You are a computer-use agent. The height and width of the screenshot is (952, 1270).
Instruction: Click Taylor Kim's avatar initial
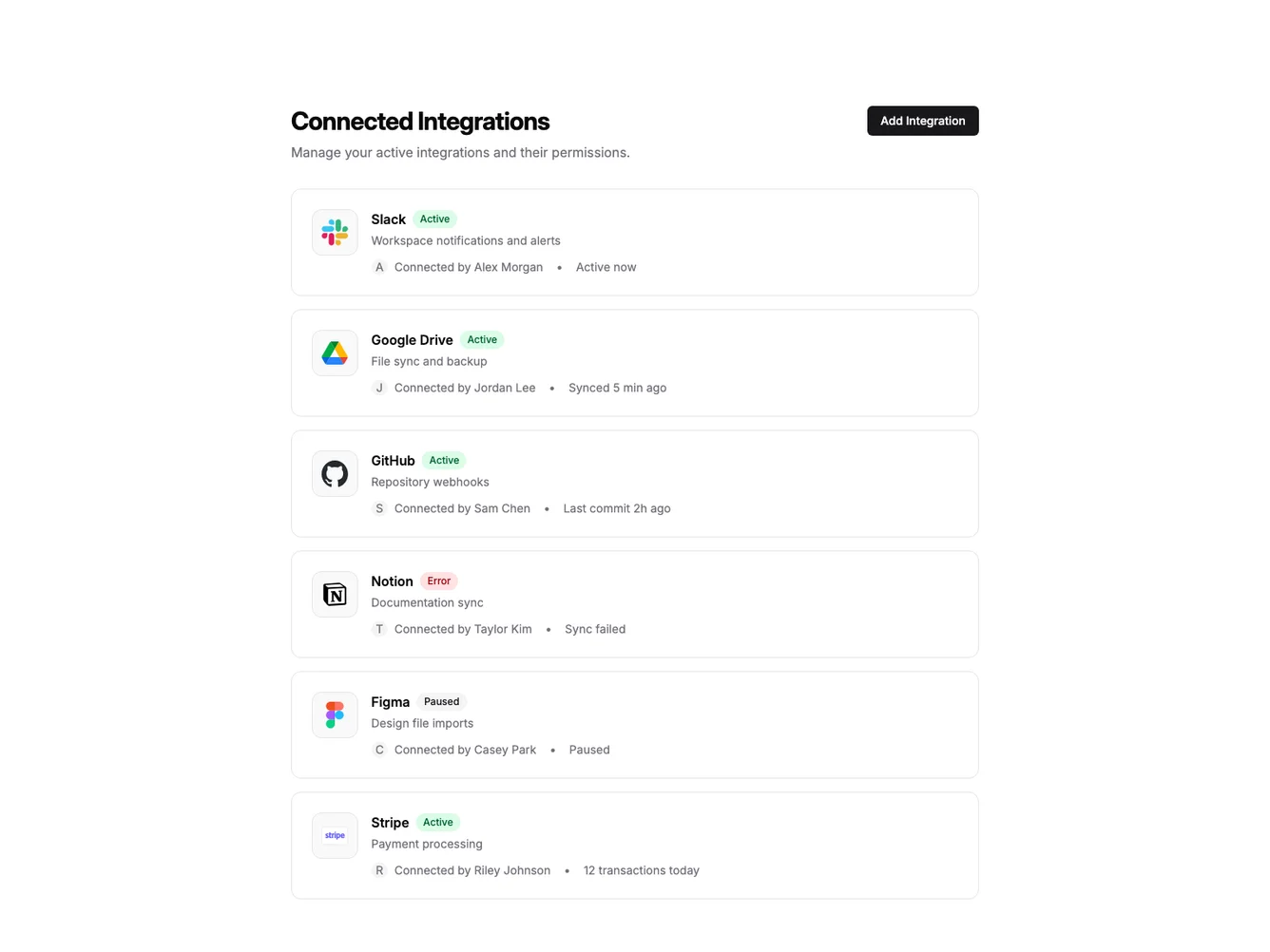[x=379, y=628]
